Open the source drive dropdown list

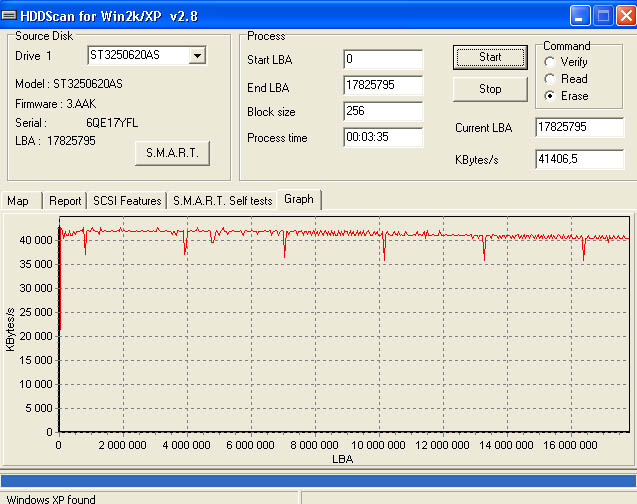197,55
